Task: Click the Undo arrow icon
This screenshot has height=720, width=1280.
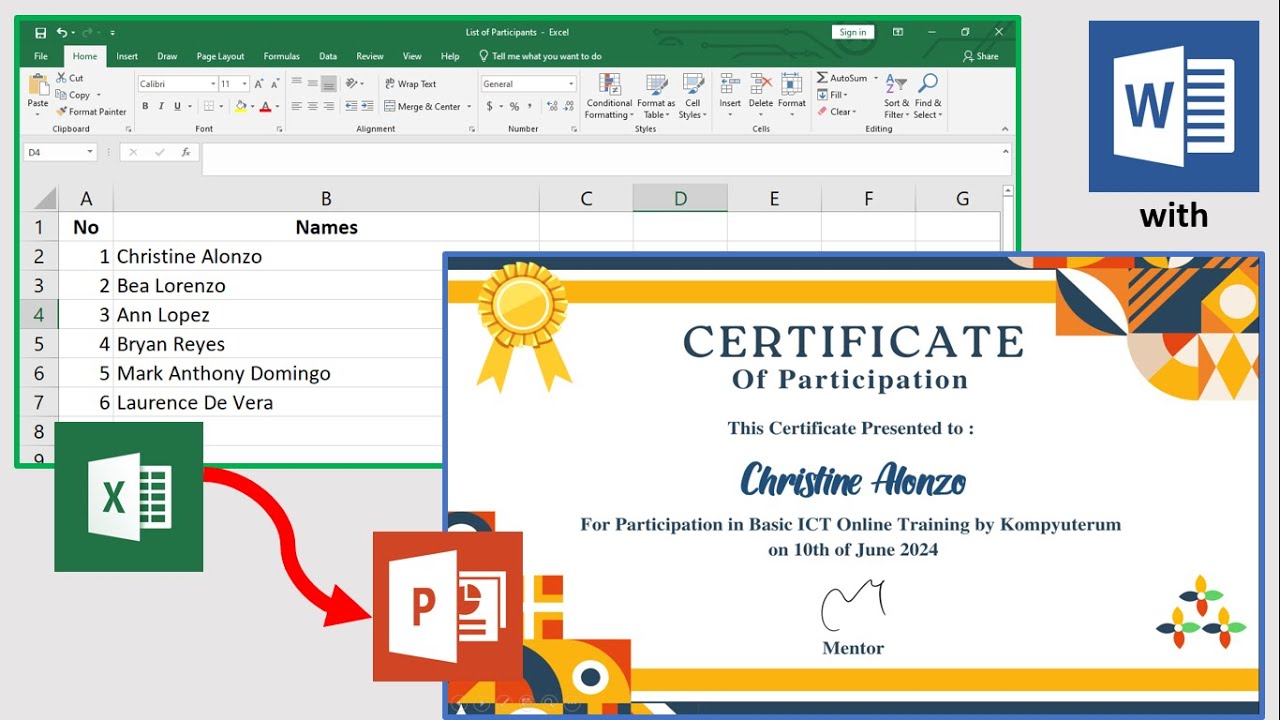Action: pyautogui.click(x=62, y=33)
